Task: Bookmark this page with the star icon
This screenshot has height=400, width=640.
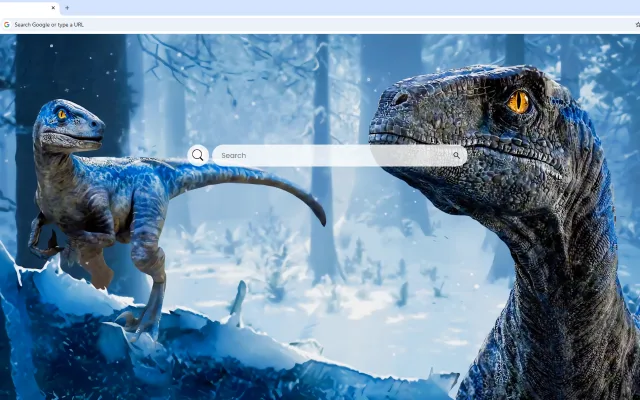Action: click(638, 24)
